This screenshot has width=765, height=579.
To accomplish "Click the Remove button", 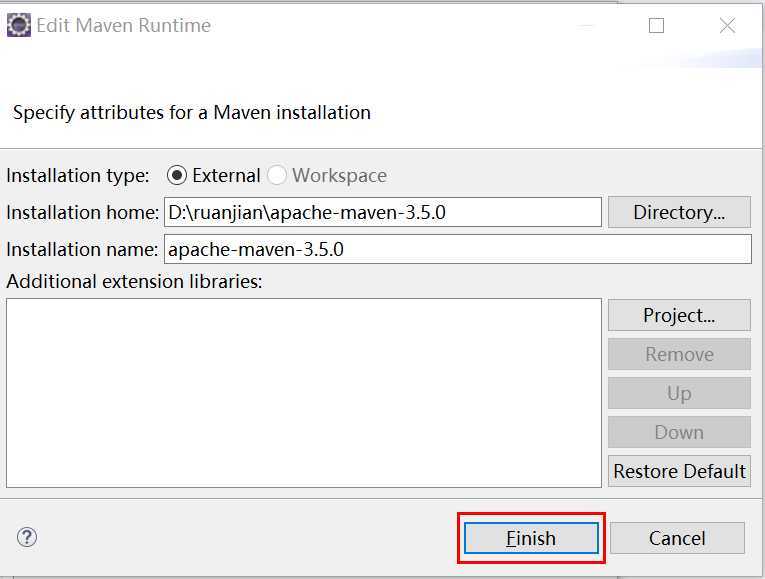I will (679, 355).
